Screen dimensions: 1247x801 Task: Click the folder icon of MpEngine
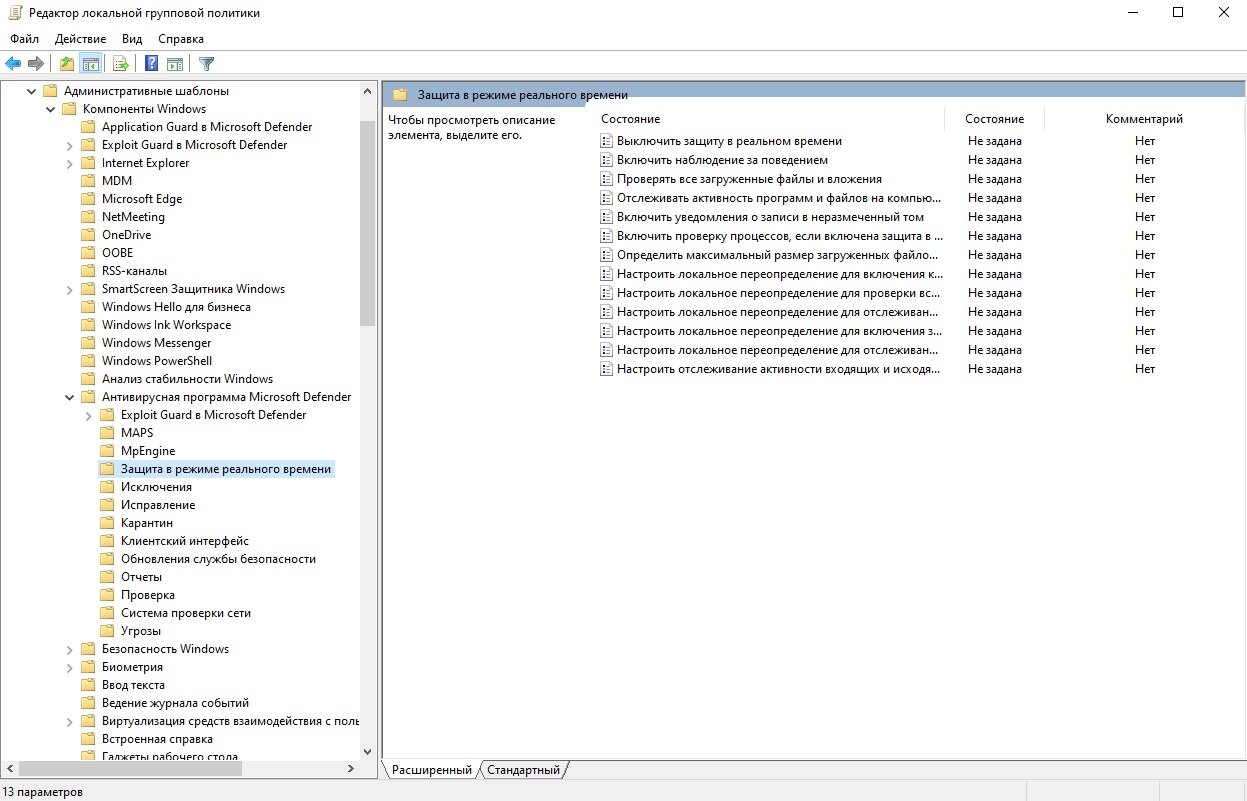tap(108, 451)
